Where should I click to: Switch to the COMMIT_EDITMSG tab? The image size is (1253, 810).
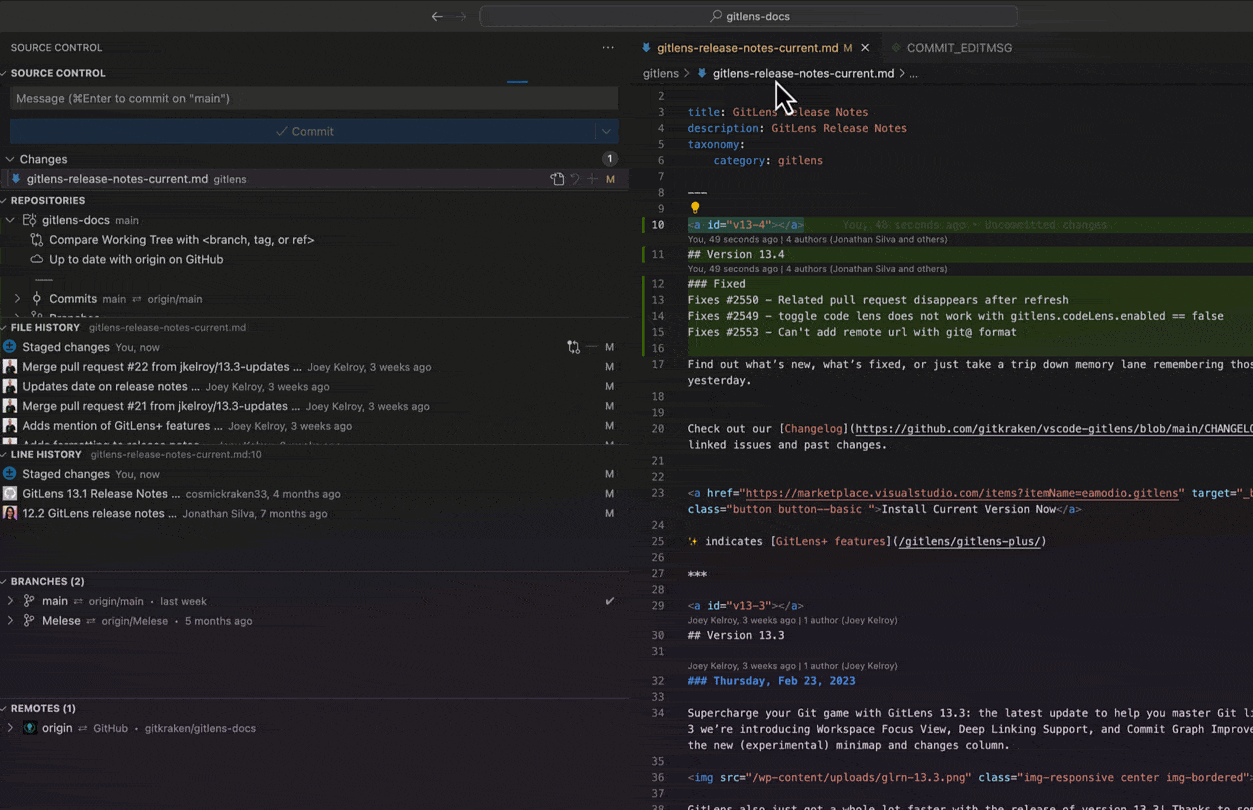click(958, 47)
